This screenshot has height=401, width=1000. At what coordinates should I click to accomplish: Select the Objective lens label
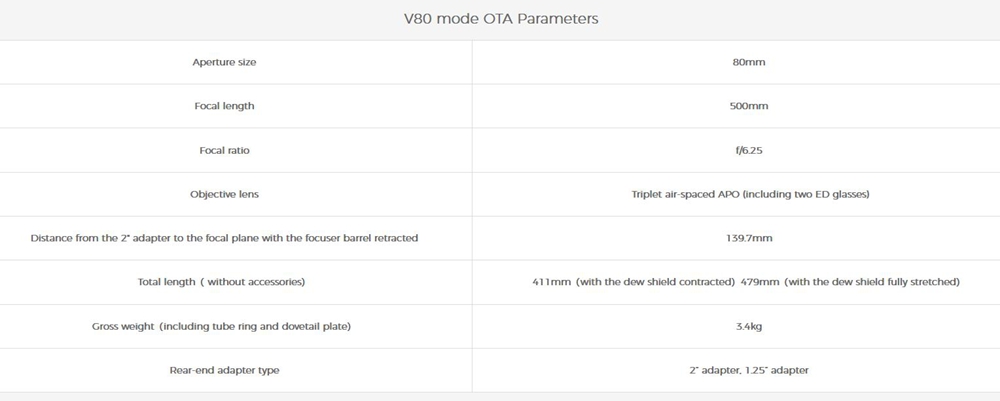[224, 194]
